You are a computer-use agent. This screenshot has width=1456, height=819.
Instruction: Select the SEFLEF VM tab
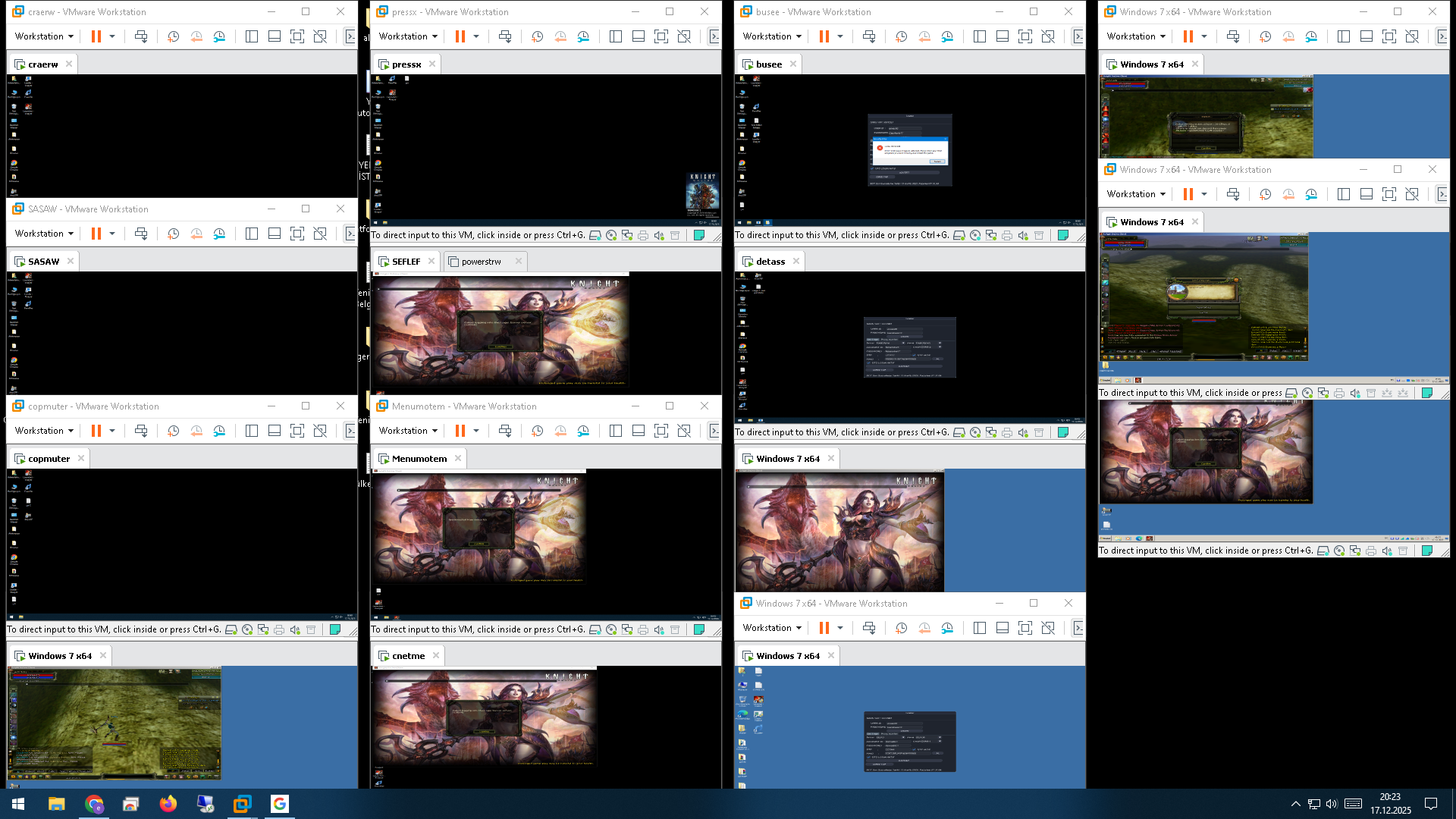406,262
